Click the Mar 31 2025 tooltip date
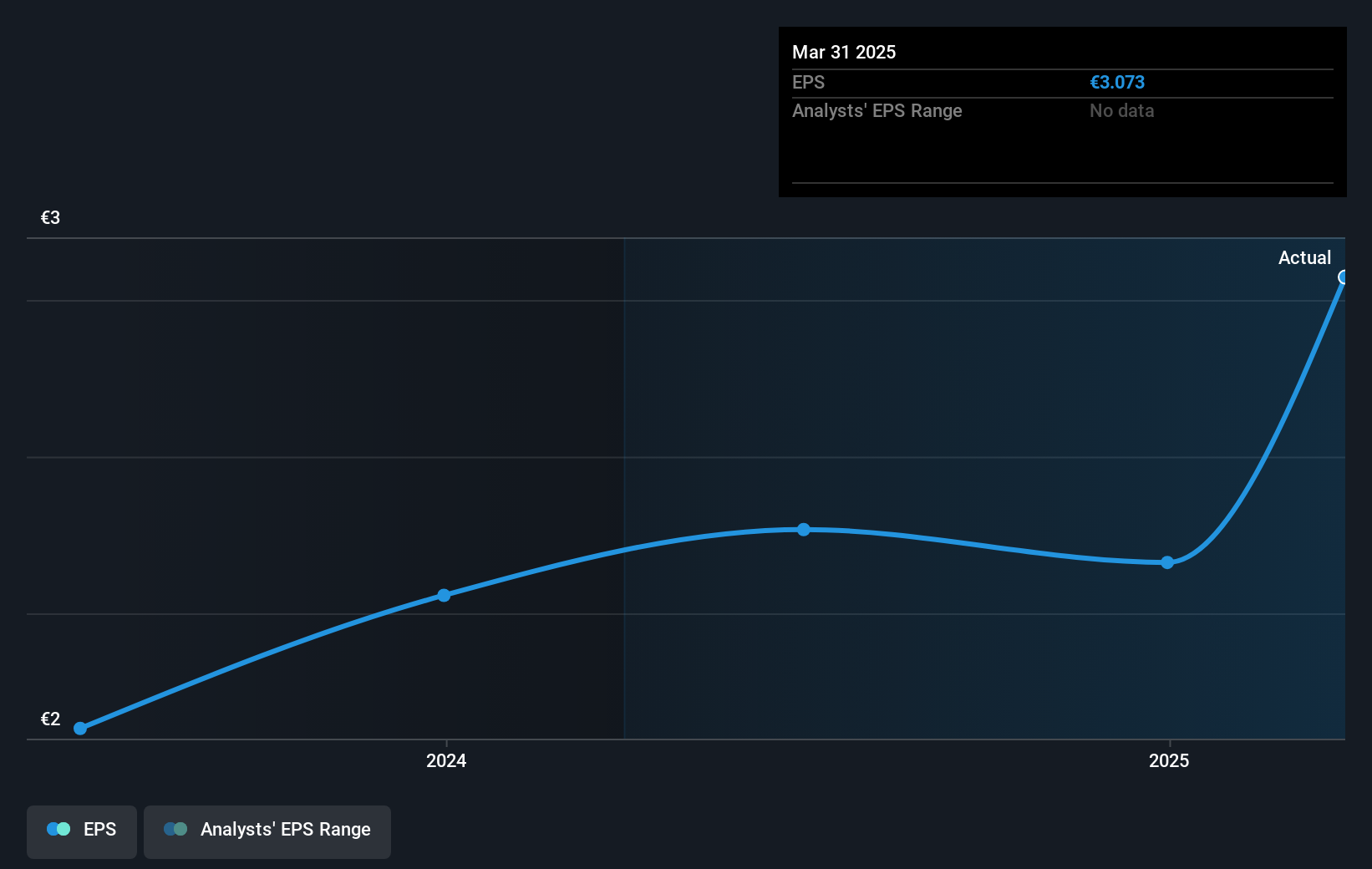This screenshot has height=869, width=1372. [844, 52]
